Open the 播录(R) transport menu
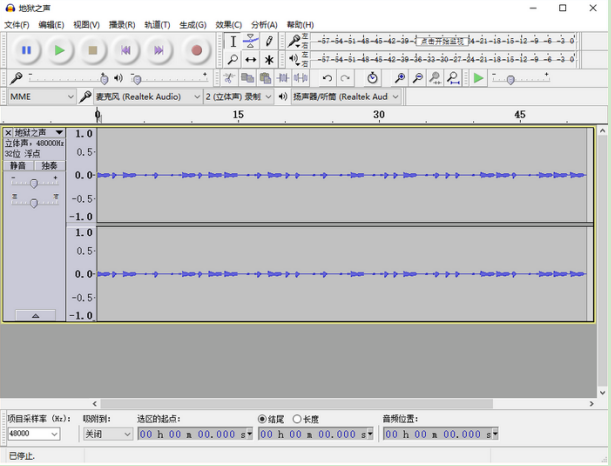Screen dimensions: 611x466 pyautogui.click(x=122, y=25)
